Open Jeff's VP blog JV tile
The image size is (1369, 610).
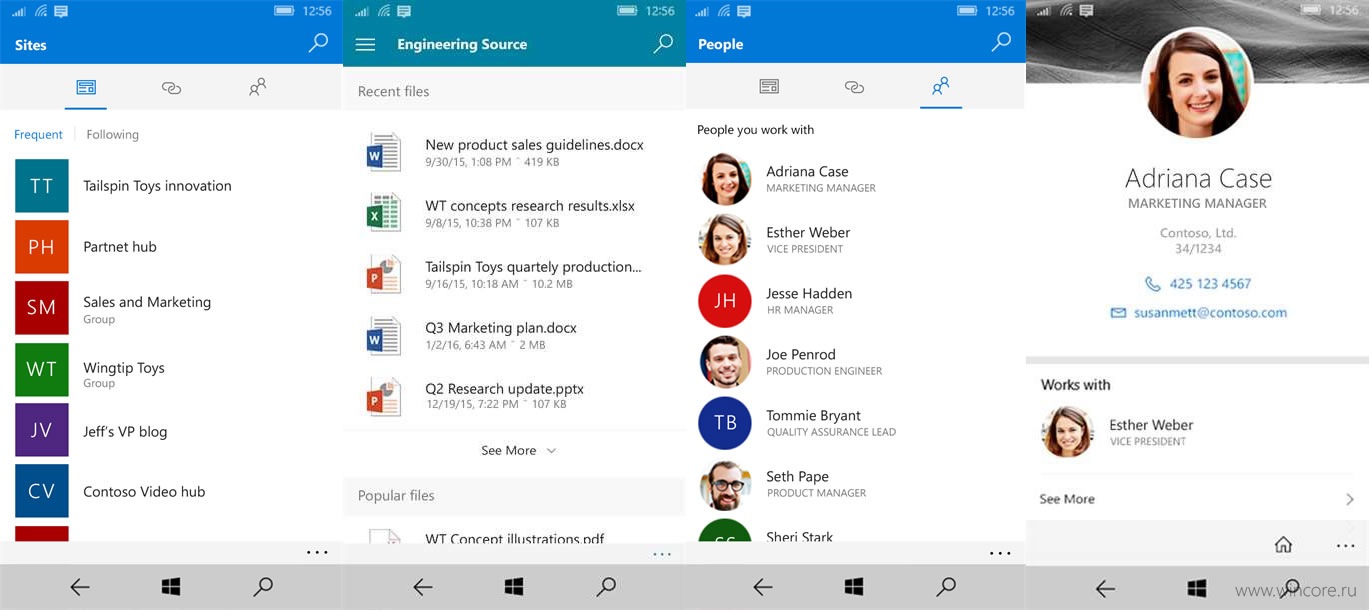[x=42, y=431]
